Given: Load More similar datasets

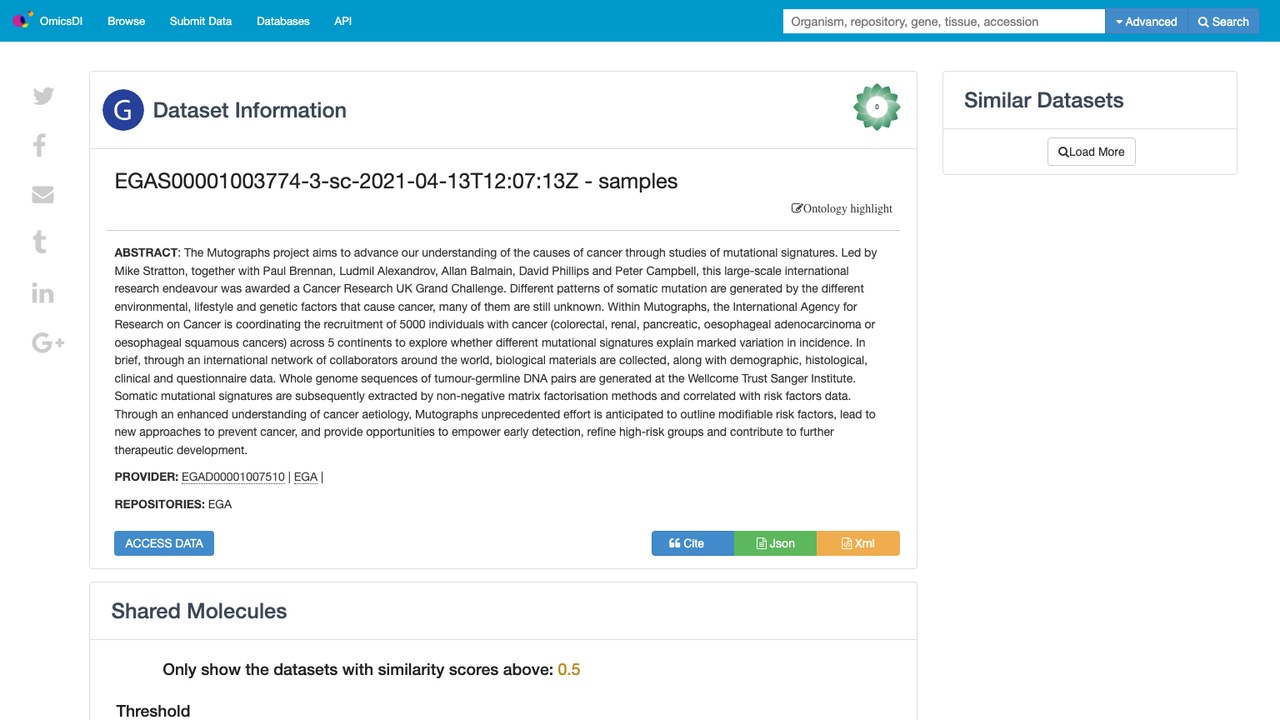Looking at the screenshot, I should 1091,152.
